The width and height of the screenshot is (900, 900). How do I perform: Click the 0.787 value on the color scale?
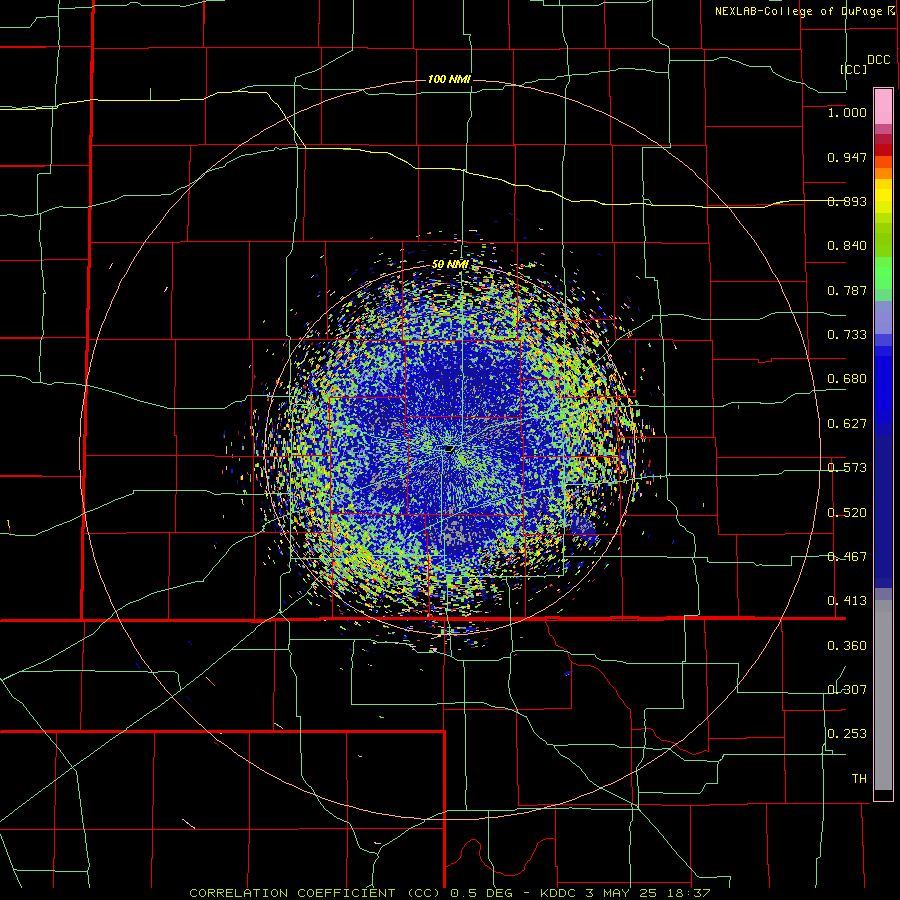pos(847,290)
